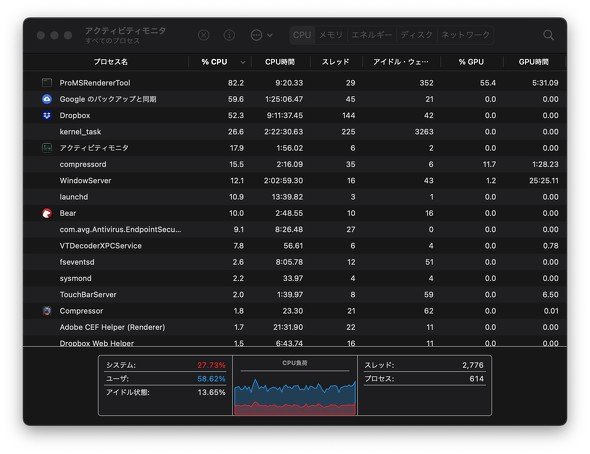Click the 82.2 CPU value for ProMSRendererTool

click(x=236, y=83)
